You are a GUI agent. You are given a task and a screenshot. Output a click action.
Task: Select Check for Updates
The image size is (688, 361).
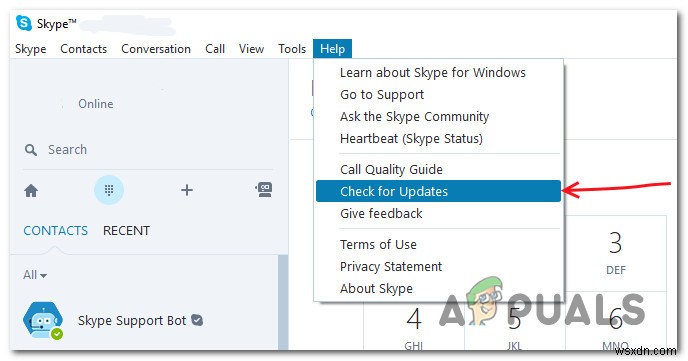(x=438, y=191)
